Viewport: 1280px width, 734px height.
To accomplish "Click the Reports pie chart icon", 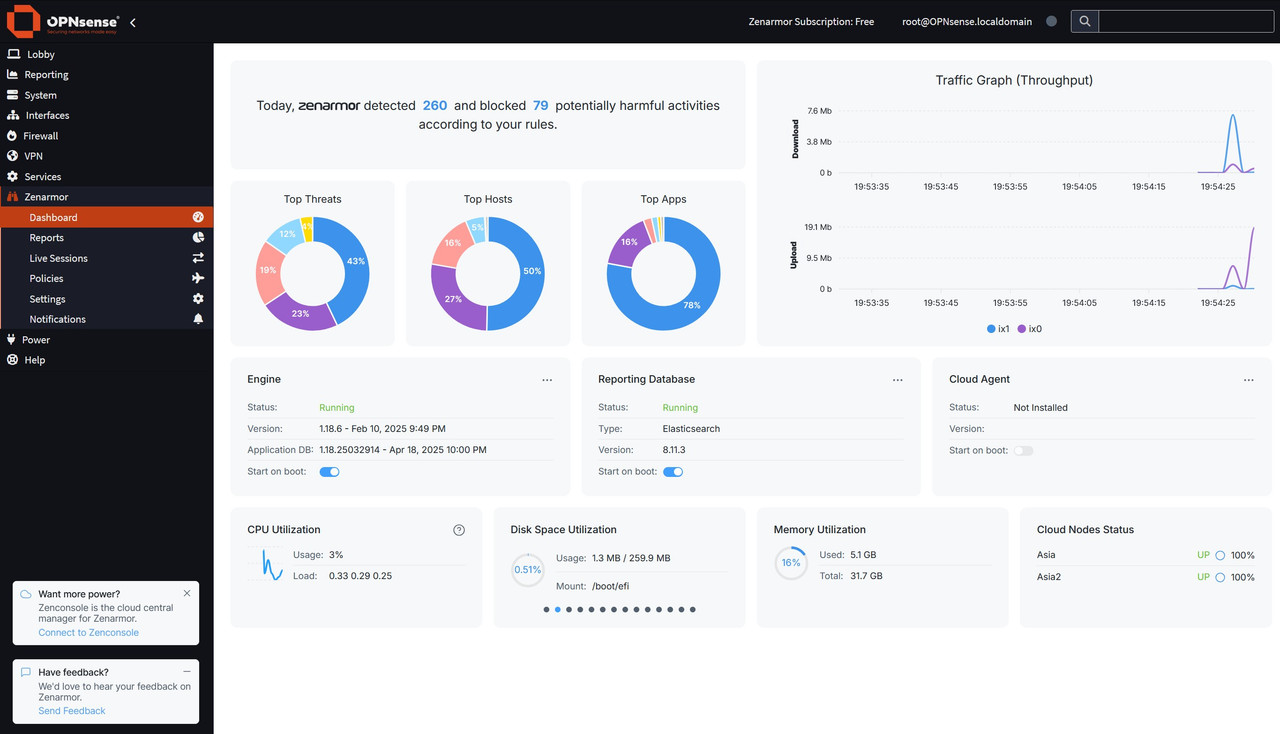I will click(198, 238).
